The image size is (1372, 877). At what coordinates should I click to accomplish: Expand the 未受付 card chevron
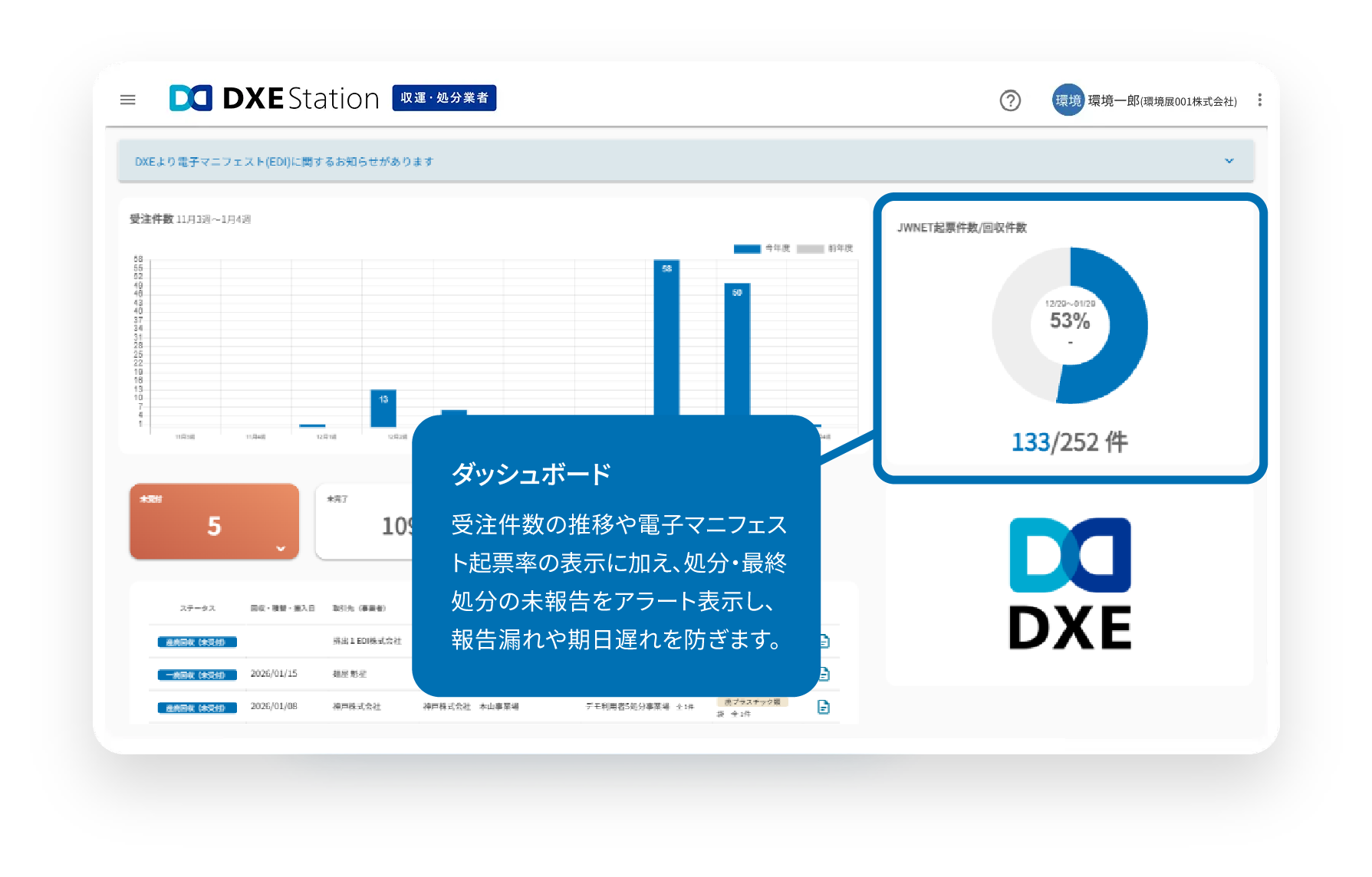(x=281, y=548)
